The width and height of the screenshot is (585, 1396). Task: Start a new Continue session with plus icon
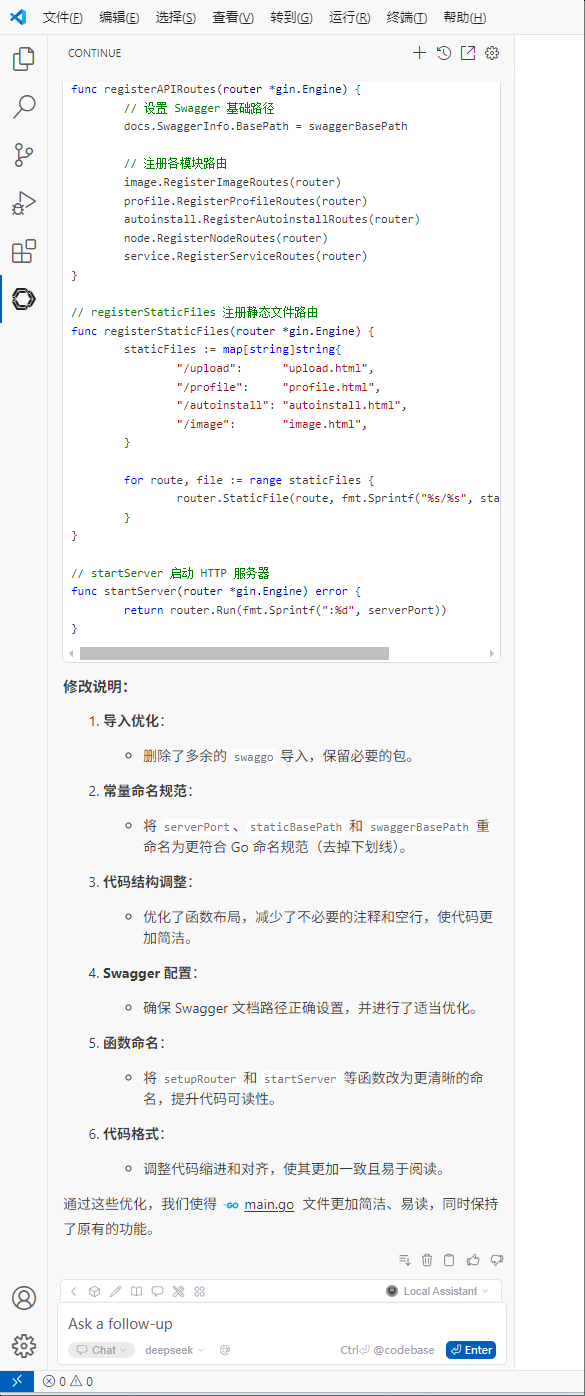(420, 53)
